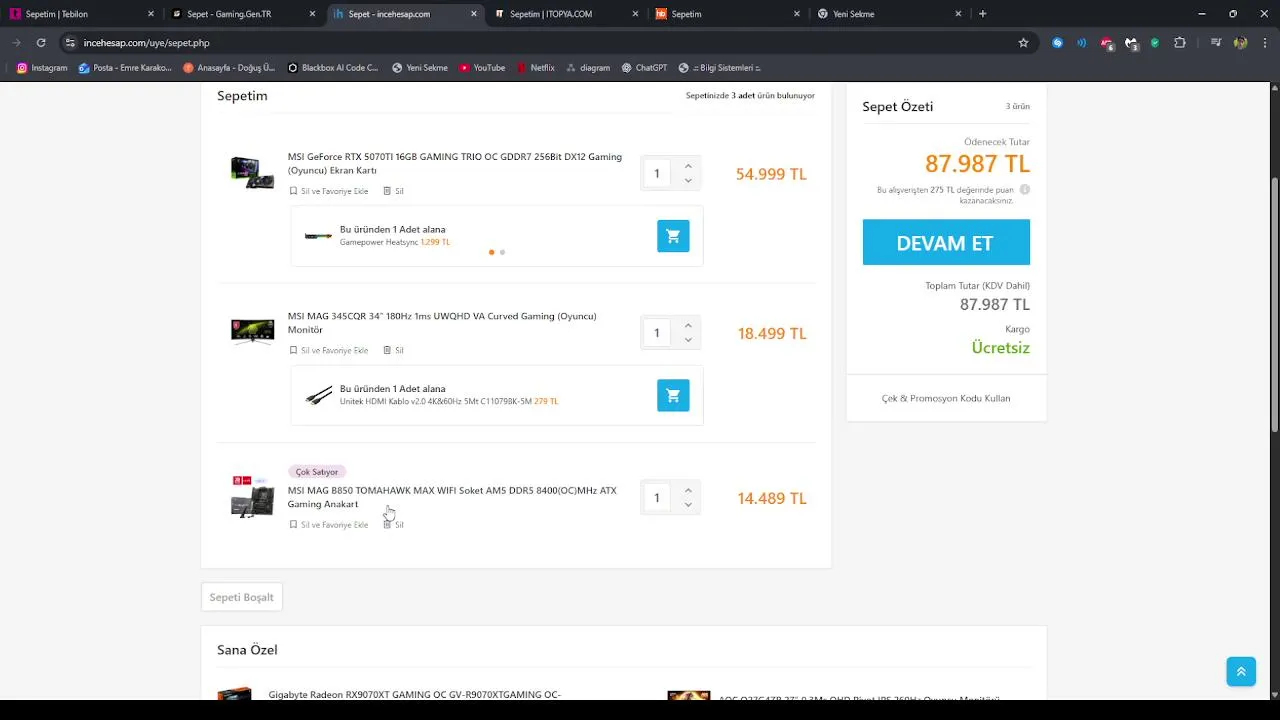Click Sil ve Favoriye Ekle for MSI MAG 345CQR monitor

329,350
